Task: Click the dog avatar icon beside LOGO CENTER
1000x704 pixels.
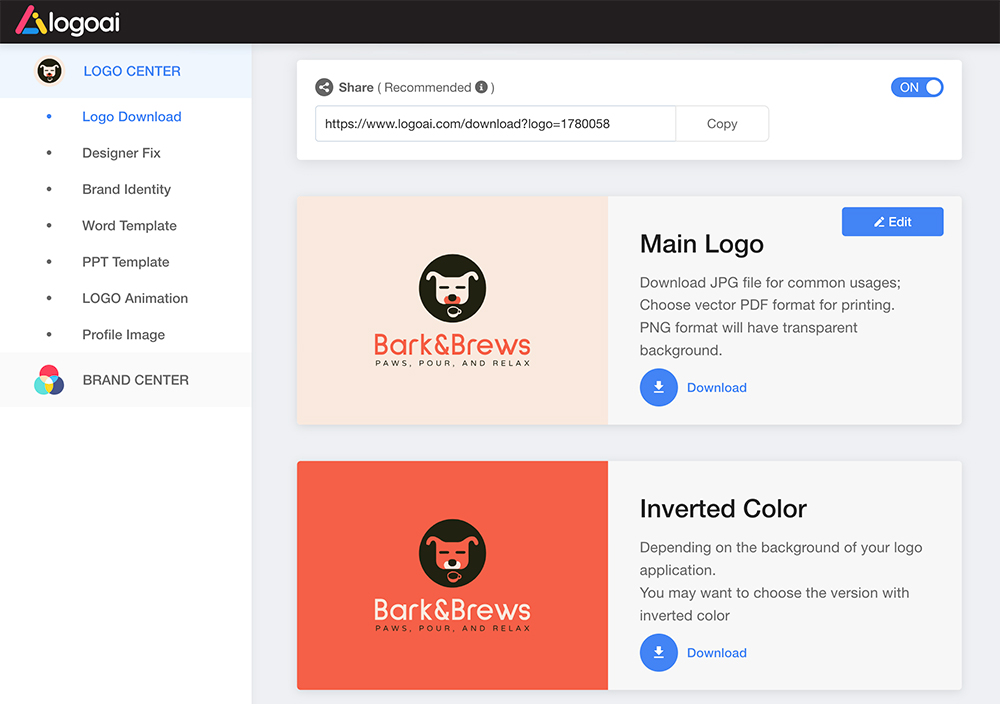Action: coord(49,71)
